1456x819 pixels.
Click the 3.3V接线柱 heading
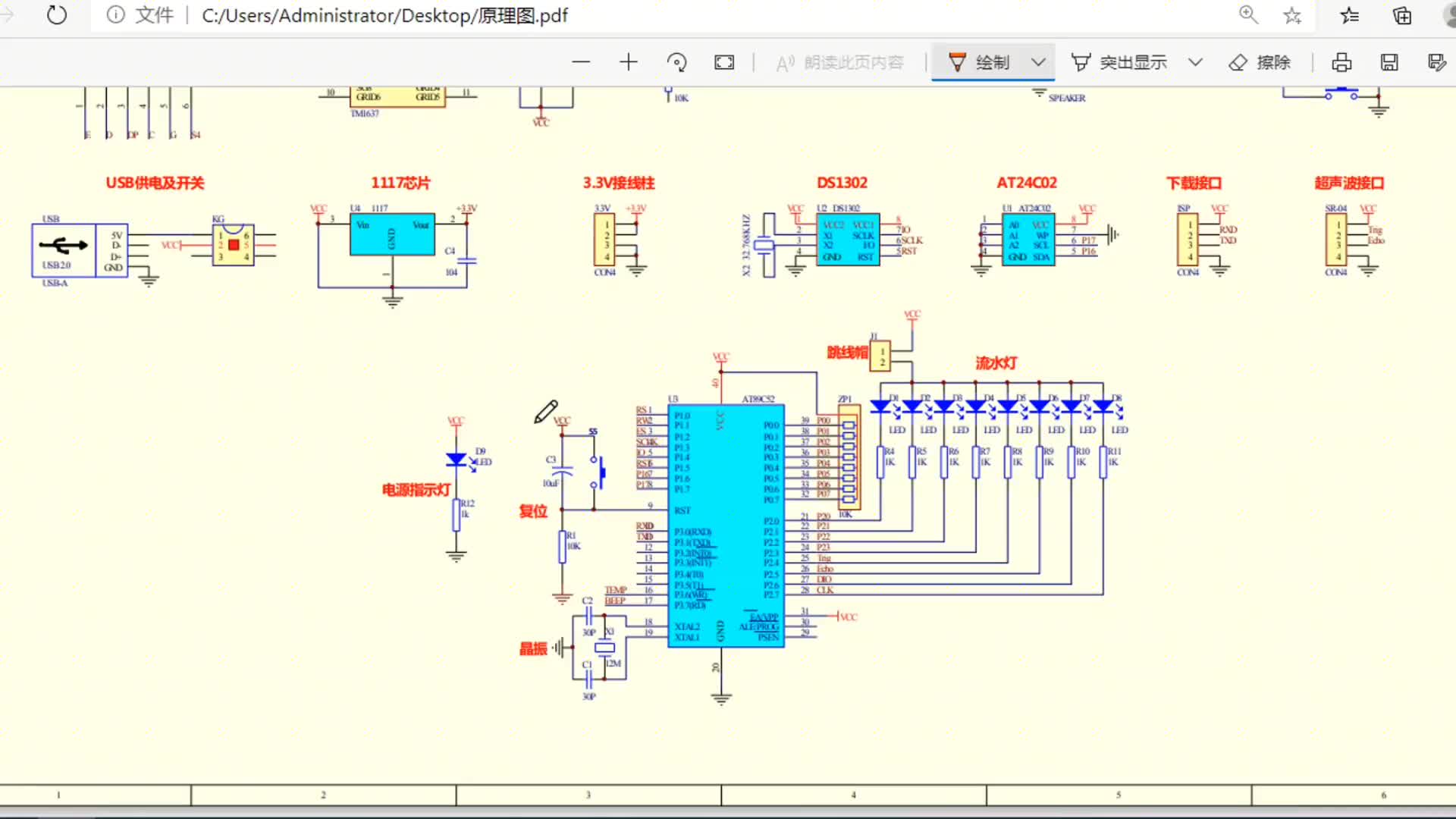[x=619, y=183]
